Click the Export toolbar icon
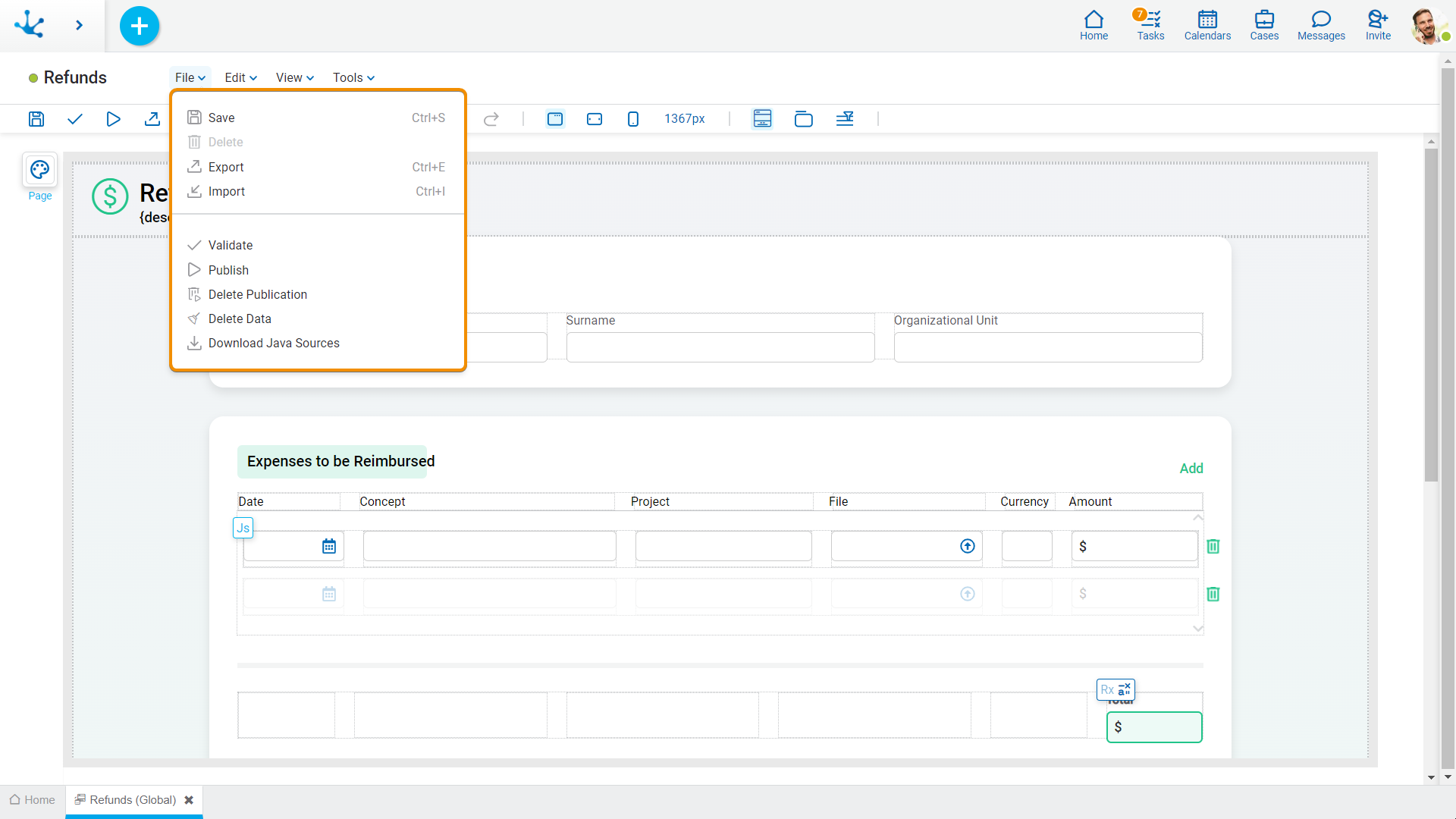Image resolution: width=1456 pixels, height=819 pixels. coord(152,119)
